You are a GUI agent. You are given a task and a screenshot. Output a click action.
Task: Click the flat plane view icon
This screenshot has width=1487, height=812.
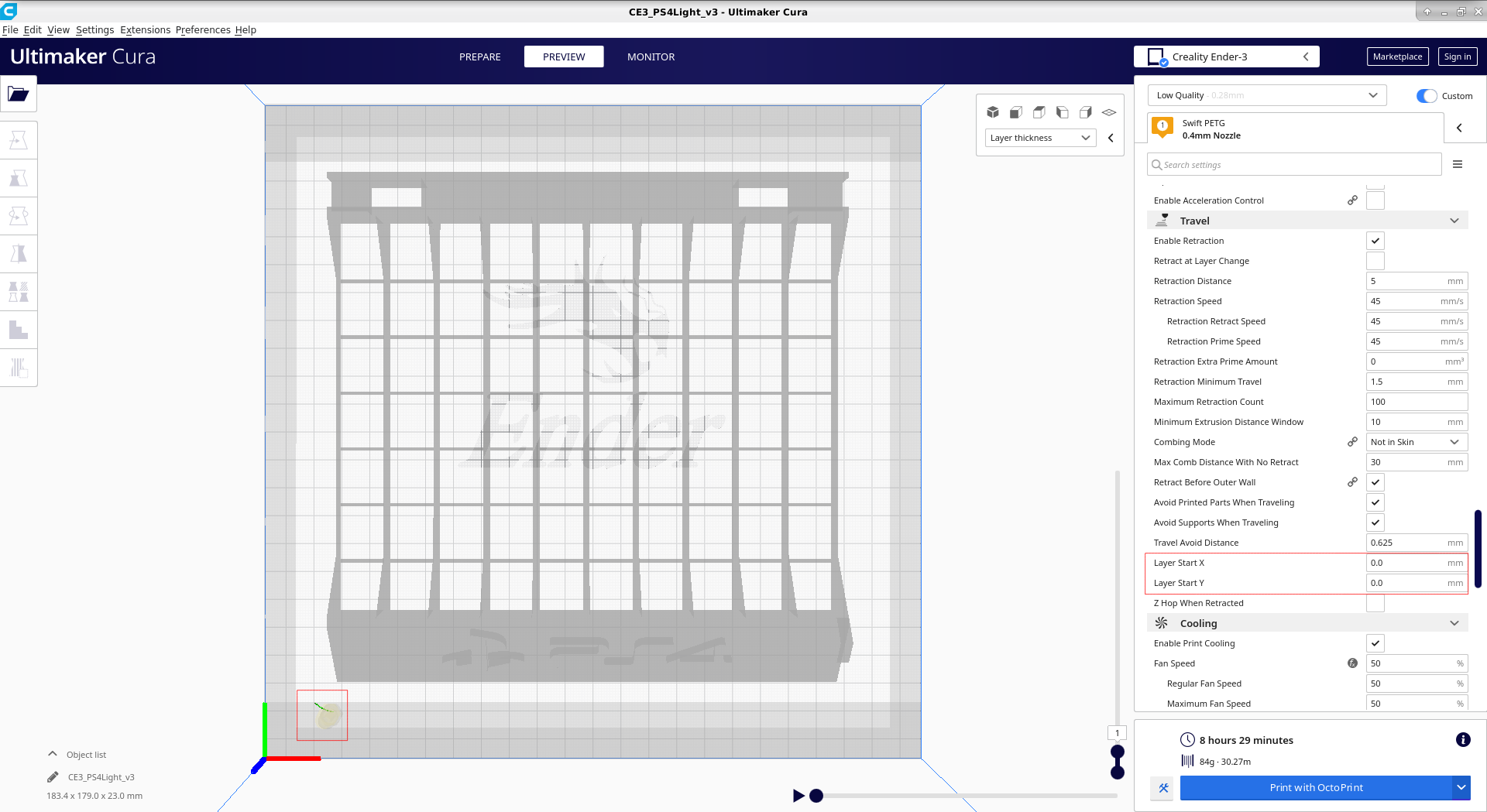(x=1109, y=112)
